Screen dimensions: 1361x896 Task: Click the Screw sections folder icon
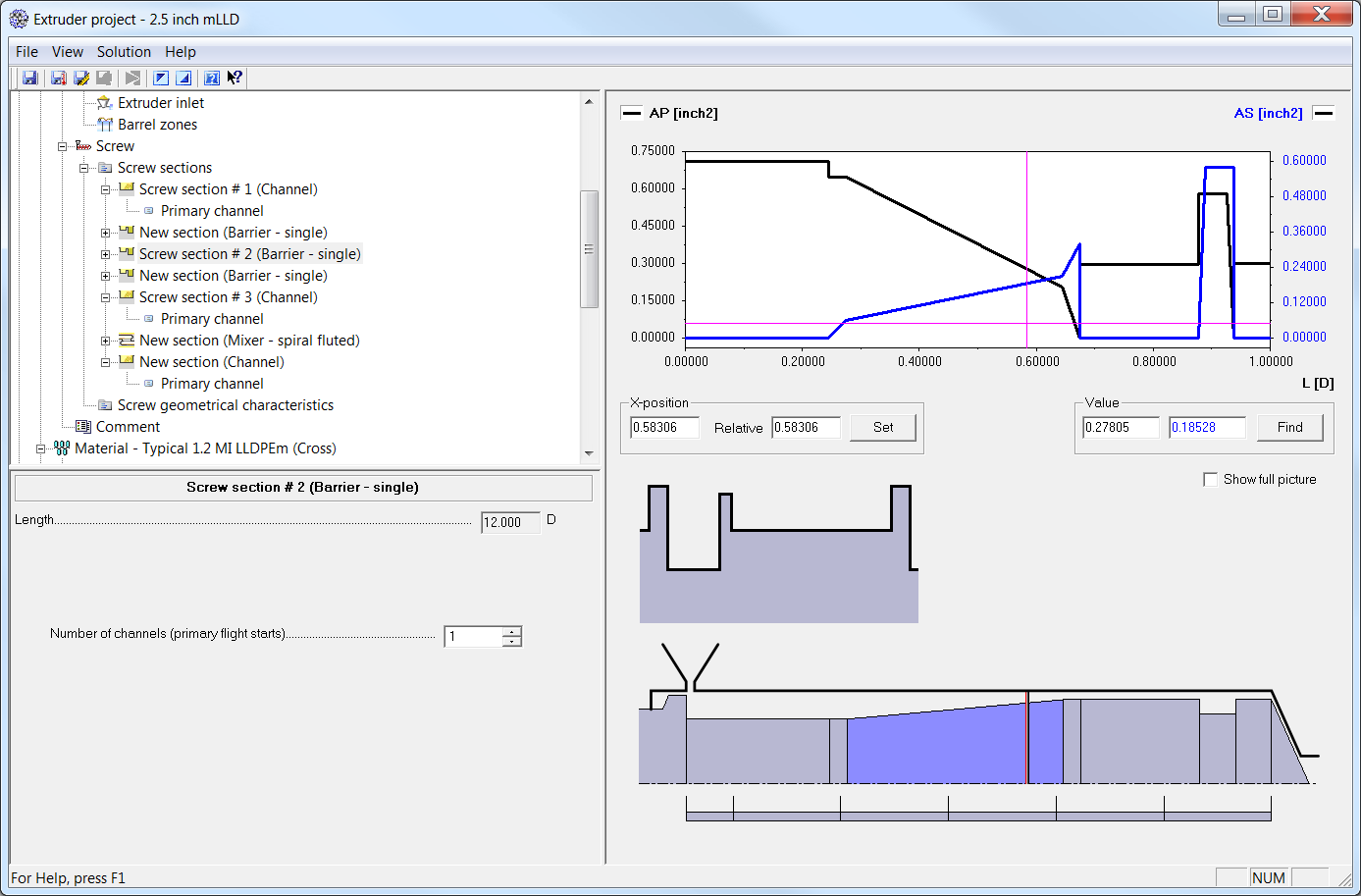pos(105,168)
